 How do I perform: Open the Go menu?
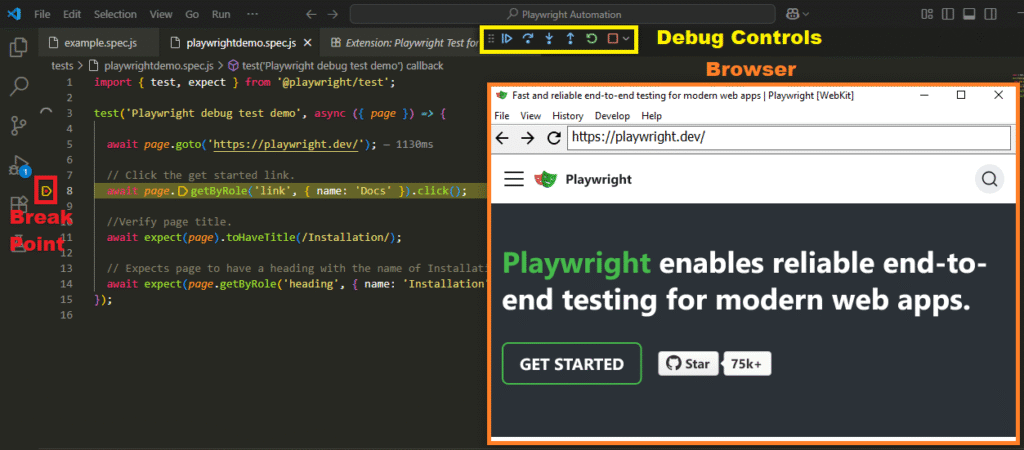click(192, 14)
